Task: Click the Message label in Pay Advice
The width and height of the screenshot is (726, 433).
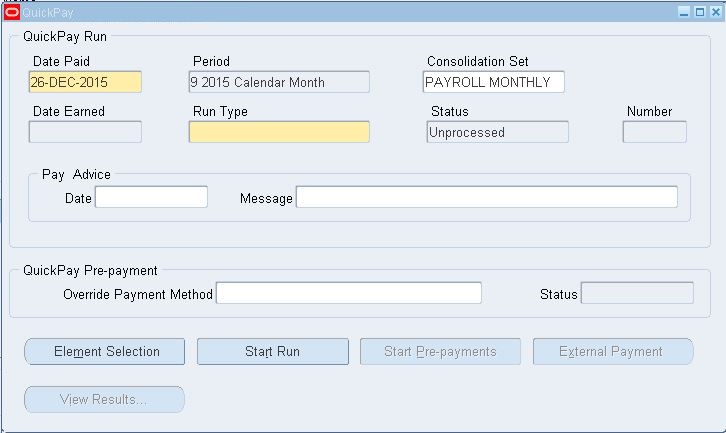Action: click(266, 199)
